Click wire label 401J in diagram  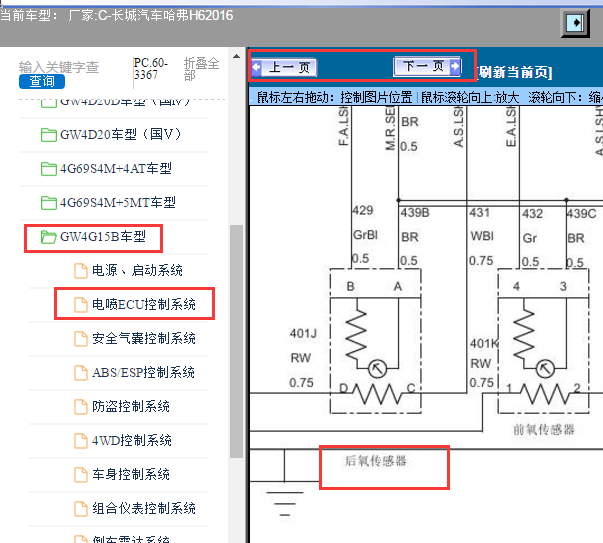[x=303, y=333]
